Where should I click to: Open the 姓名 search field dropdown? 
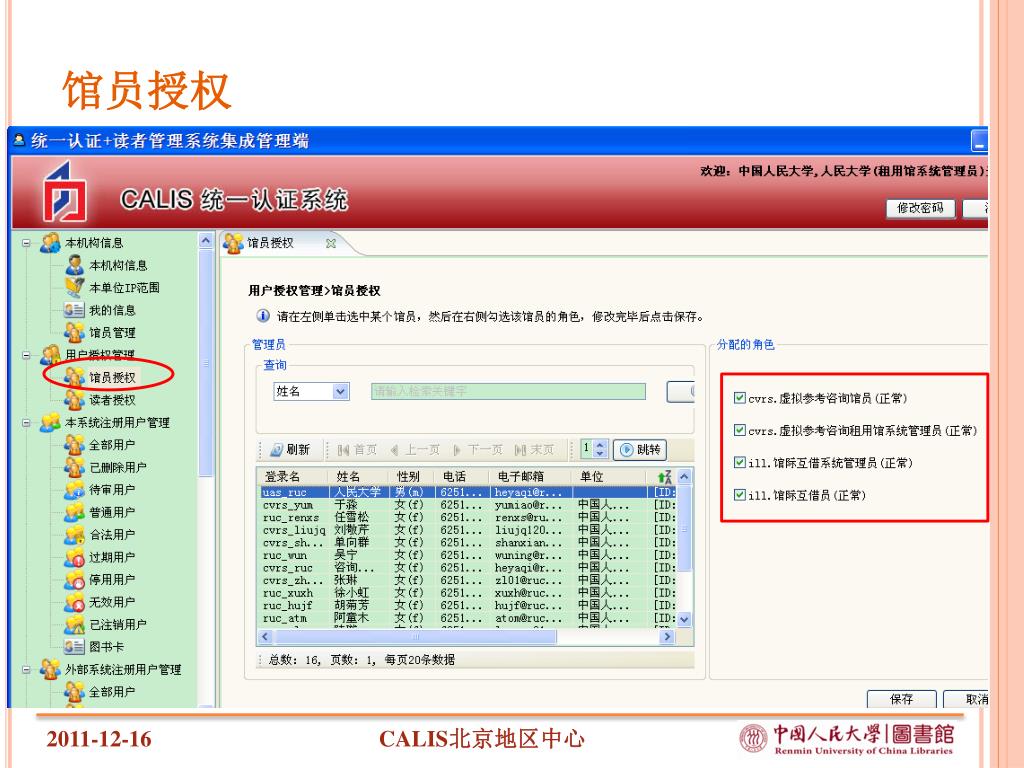coord(340,391)
